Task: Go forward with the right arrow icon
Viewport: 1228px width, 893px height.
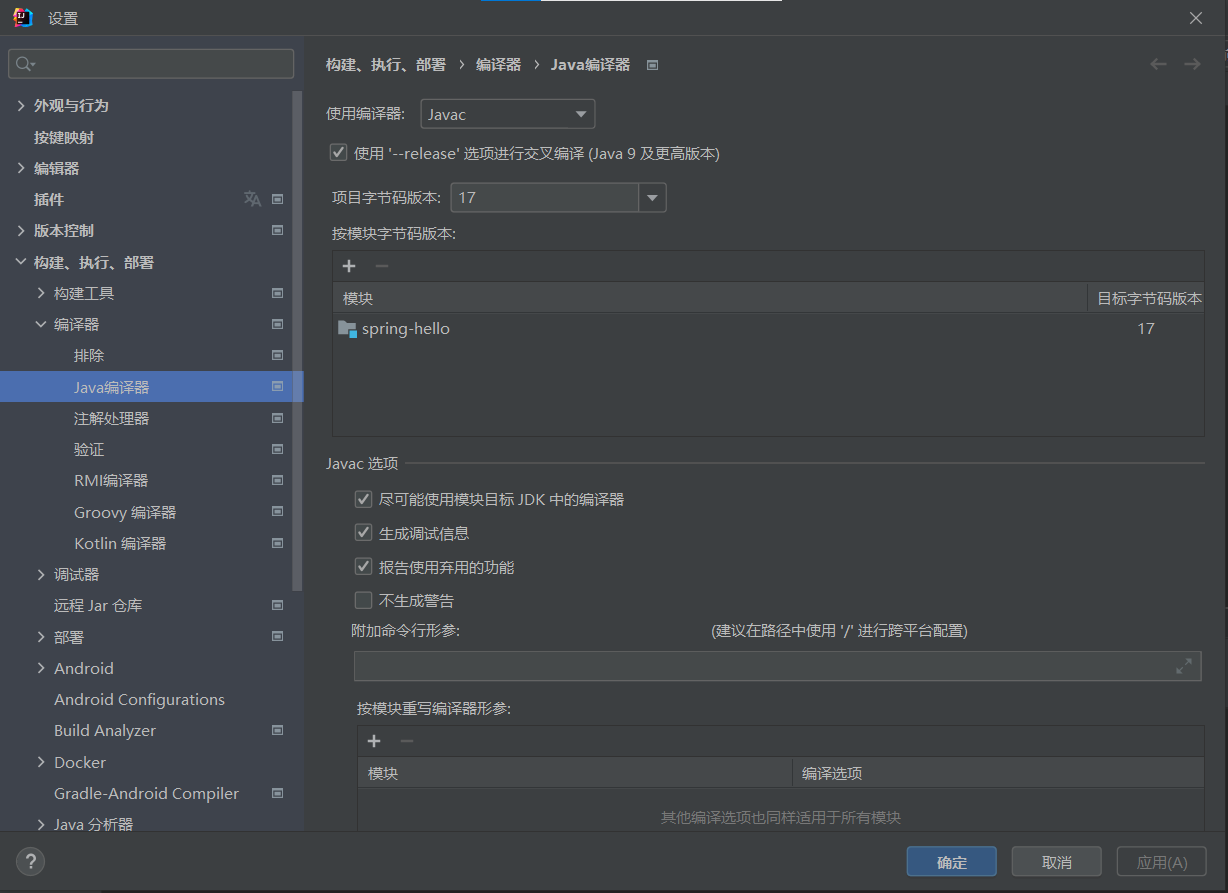Action: click(1192, 64)
